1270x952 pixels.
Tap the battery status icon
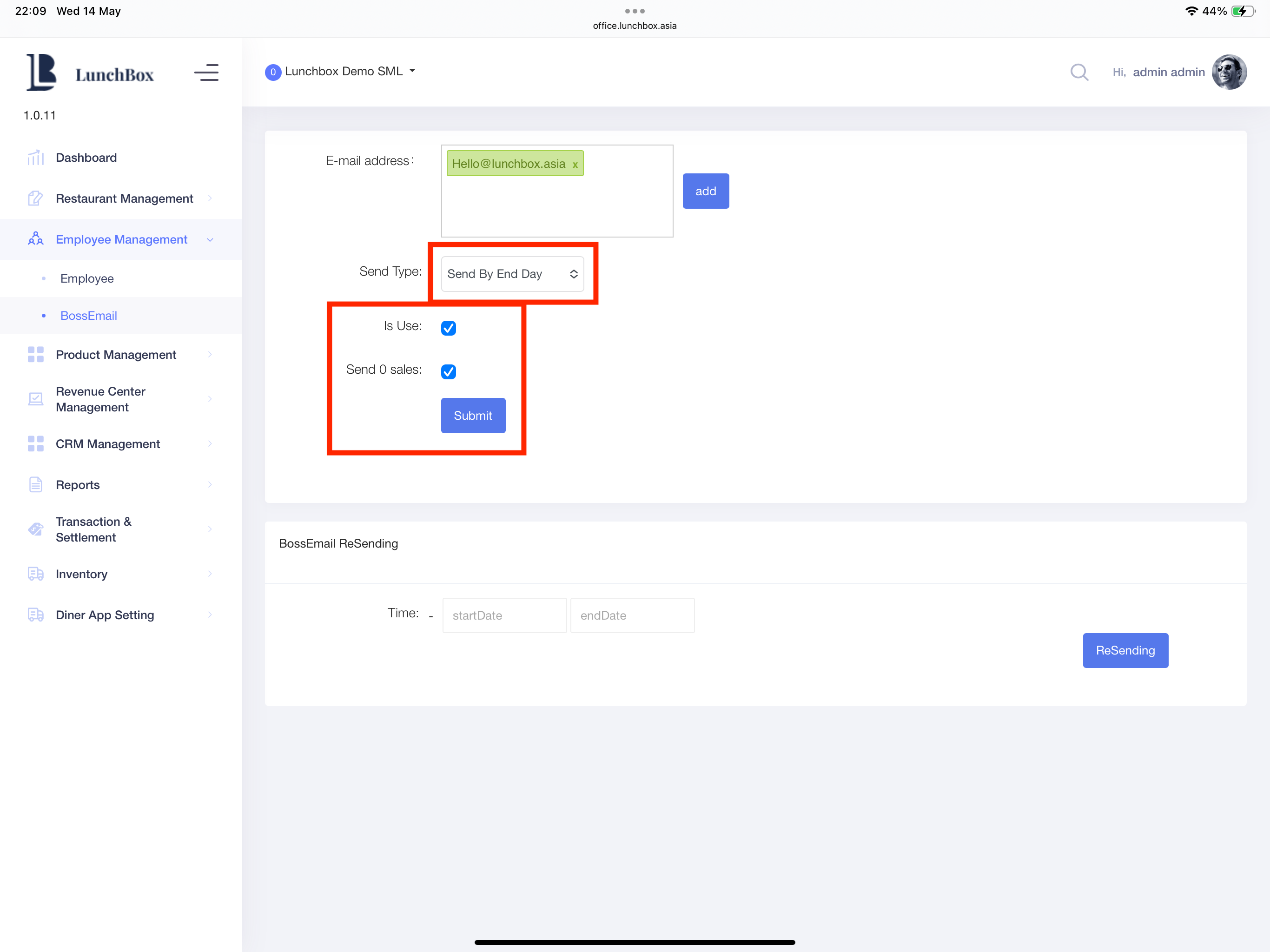1244,11
